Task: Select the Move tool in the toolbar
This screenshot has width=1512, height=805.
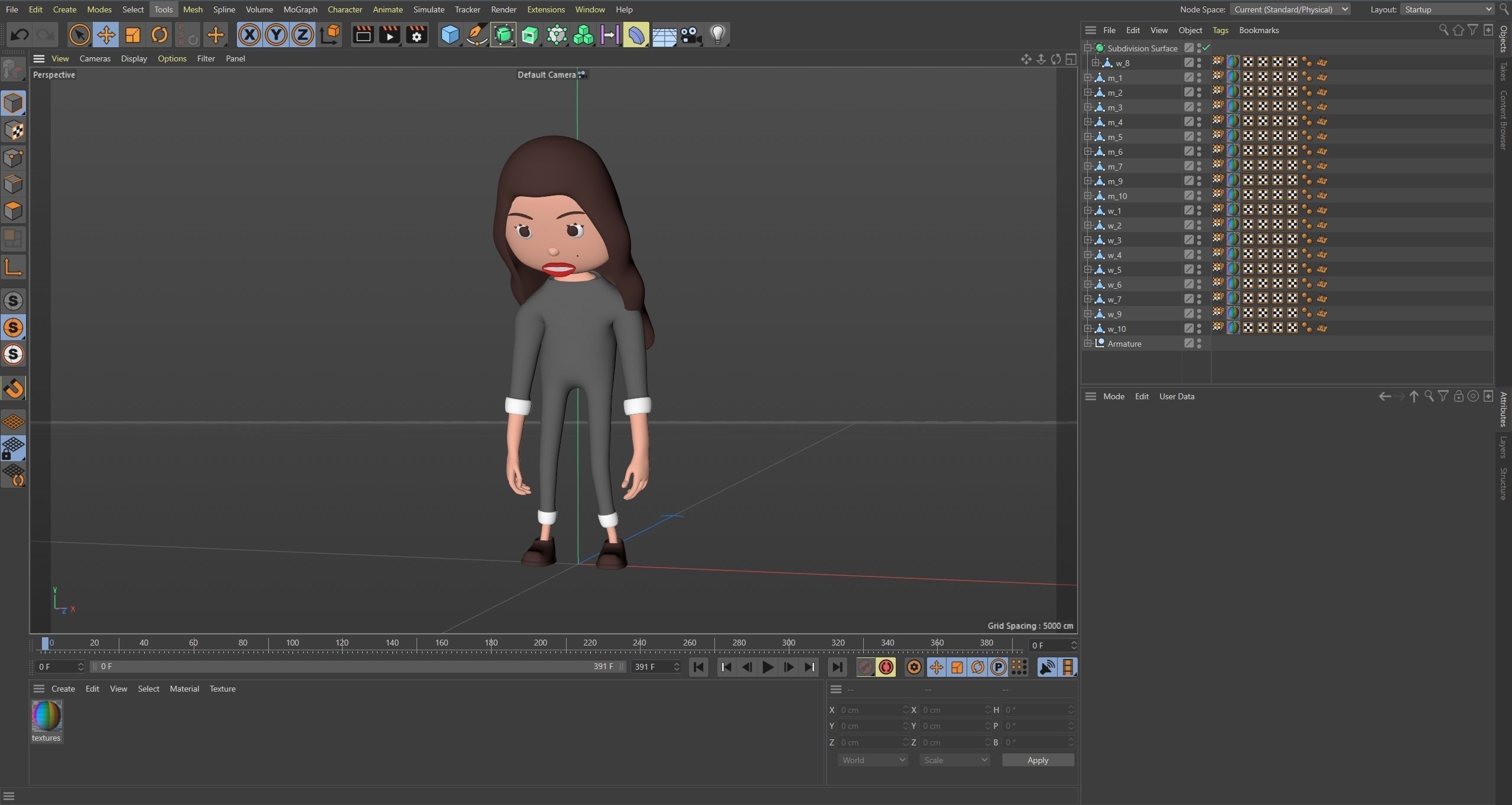Action: tap(106, 35)
